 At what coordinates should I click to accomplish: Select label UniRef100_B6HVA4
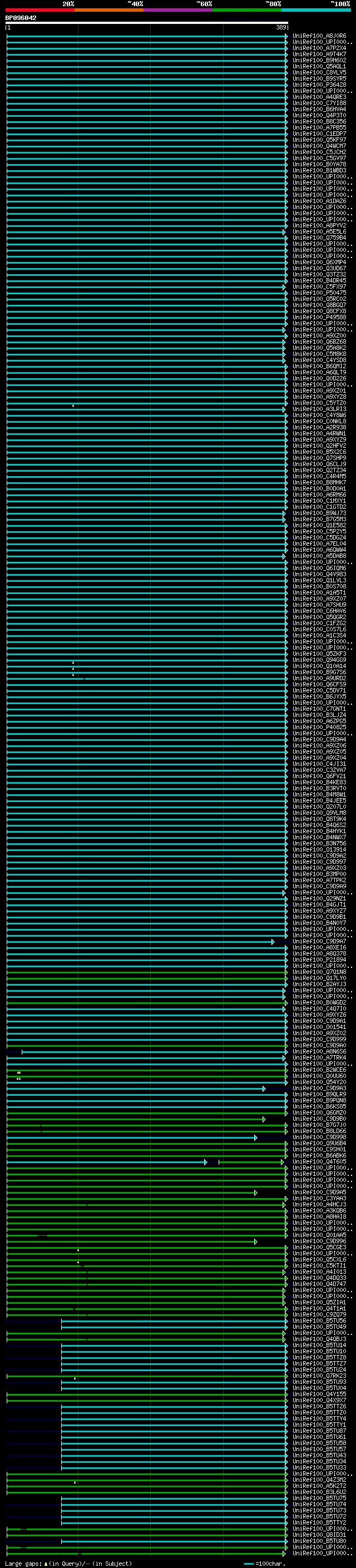tap(319, 109)
